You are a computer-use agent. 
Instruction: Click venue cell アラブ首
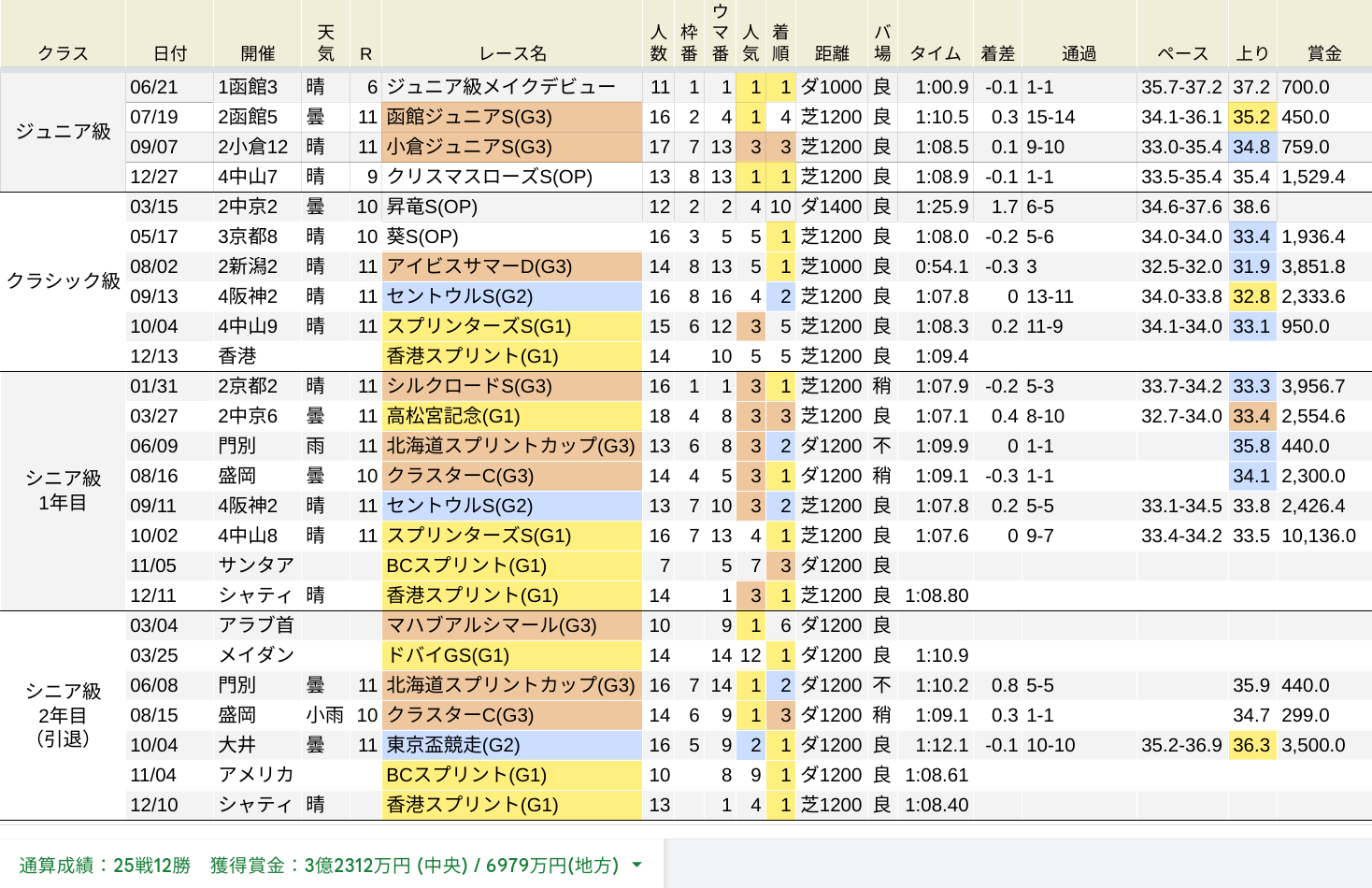point(258,625)
